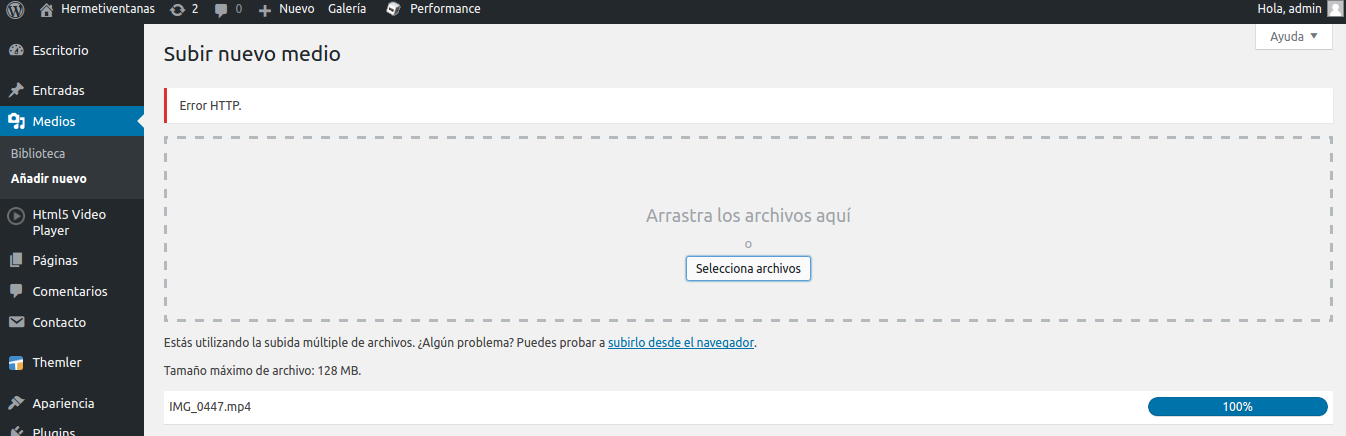Click the Performance cube icon

point(393,9)
